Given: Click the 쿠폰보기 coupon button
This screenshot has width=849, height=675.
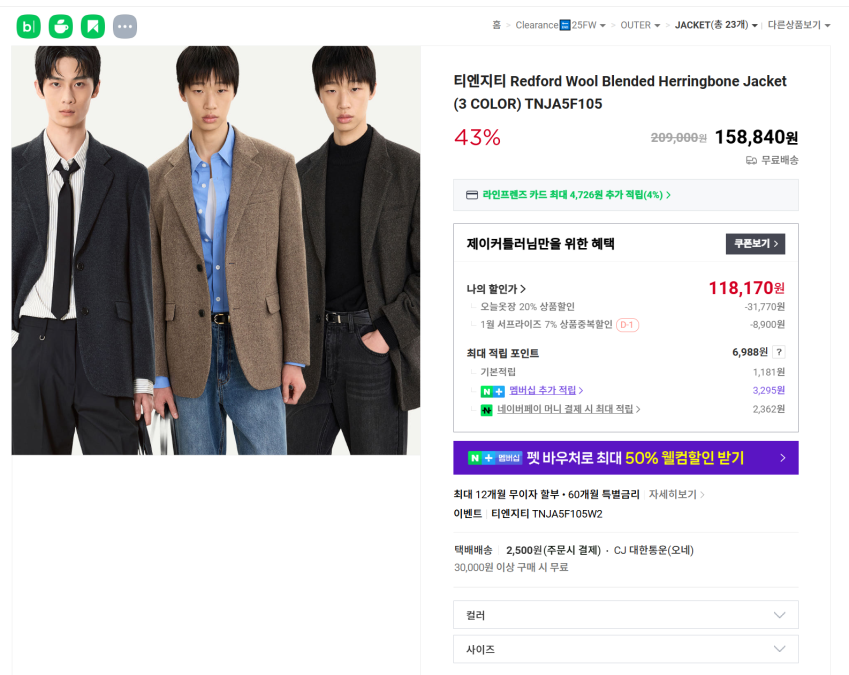Looking at the screenshot, I should point(755,244).
